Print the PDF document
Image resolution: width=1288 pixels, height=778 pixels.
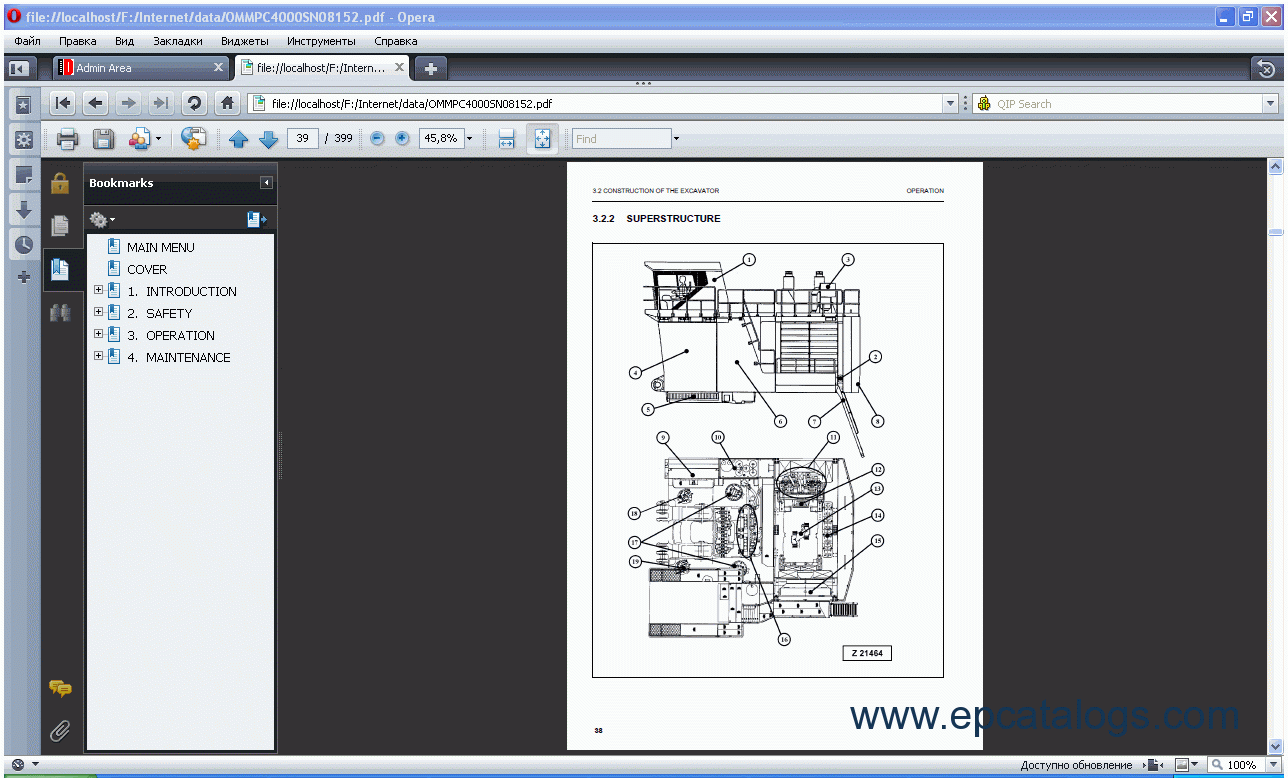tap(67, 139)
